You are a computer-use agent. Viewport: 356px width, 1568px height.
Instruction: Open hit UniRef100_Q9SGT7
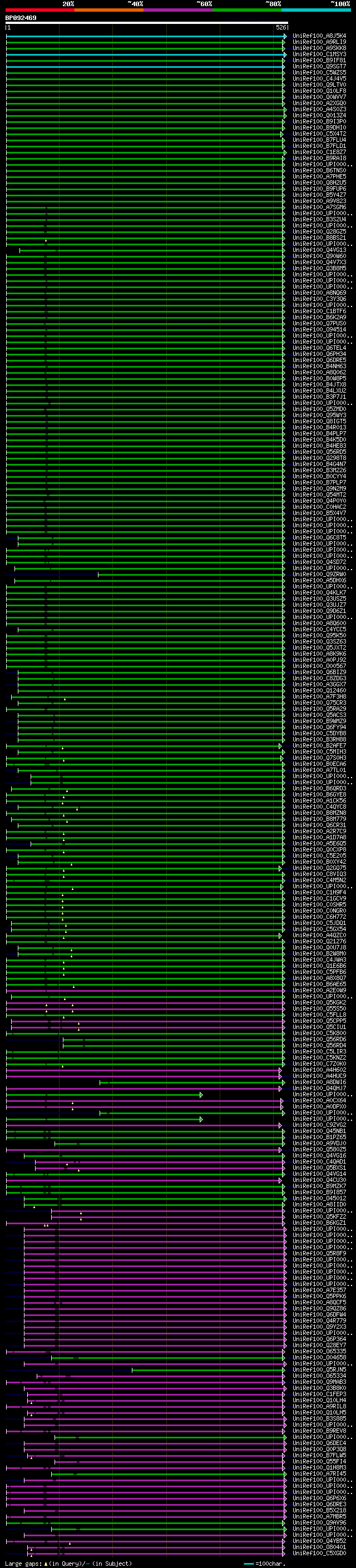coord(319,66)
